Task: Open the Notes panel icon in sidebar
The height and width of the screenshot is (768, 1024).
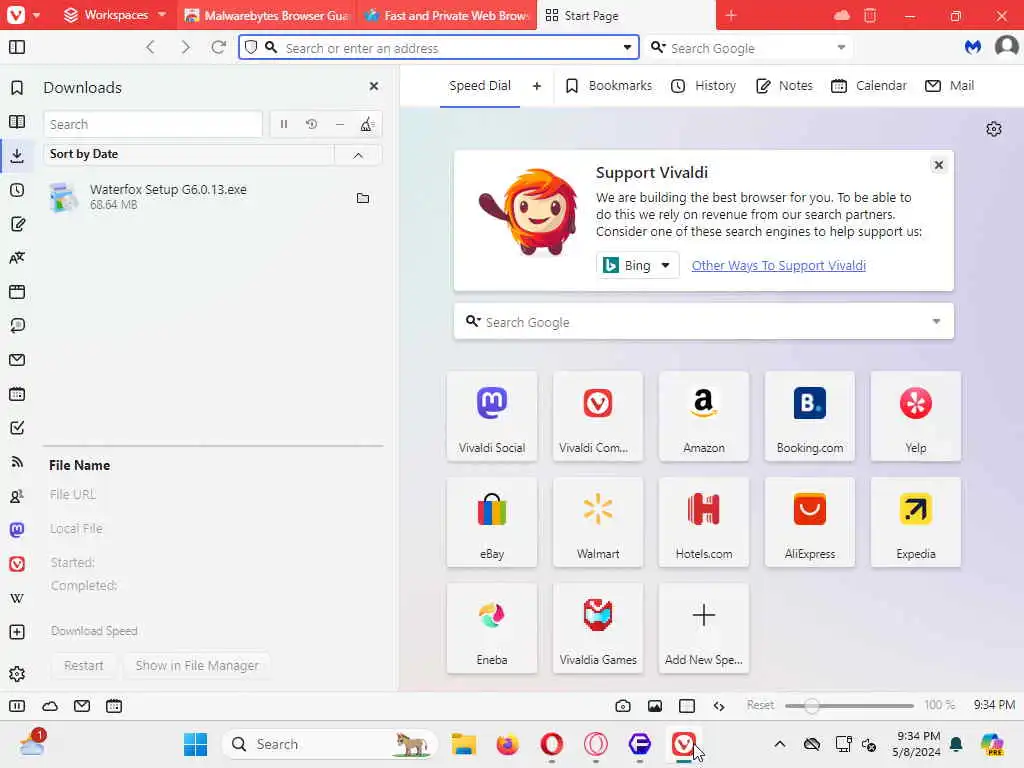Action: point(17,224)
